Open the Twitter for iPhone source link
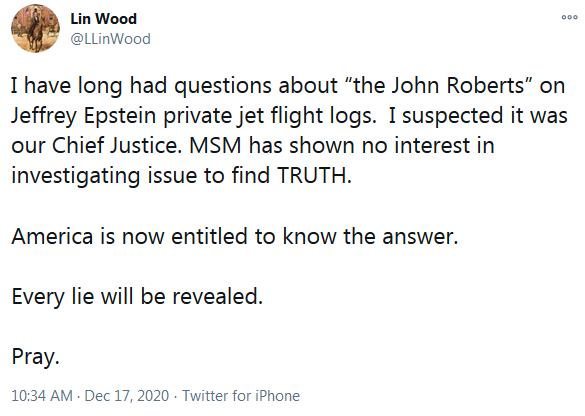The width and height of the screenshot is (585, 416). coord(241,396)
